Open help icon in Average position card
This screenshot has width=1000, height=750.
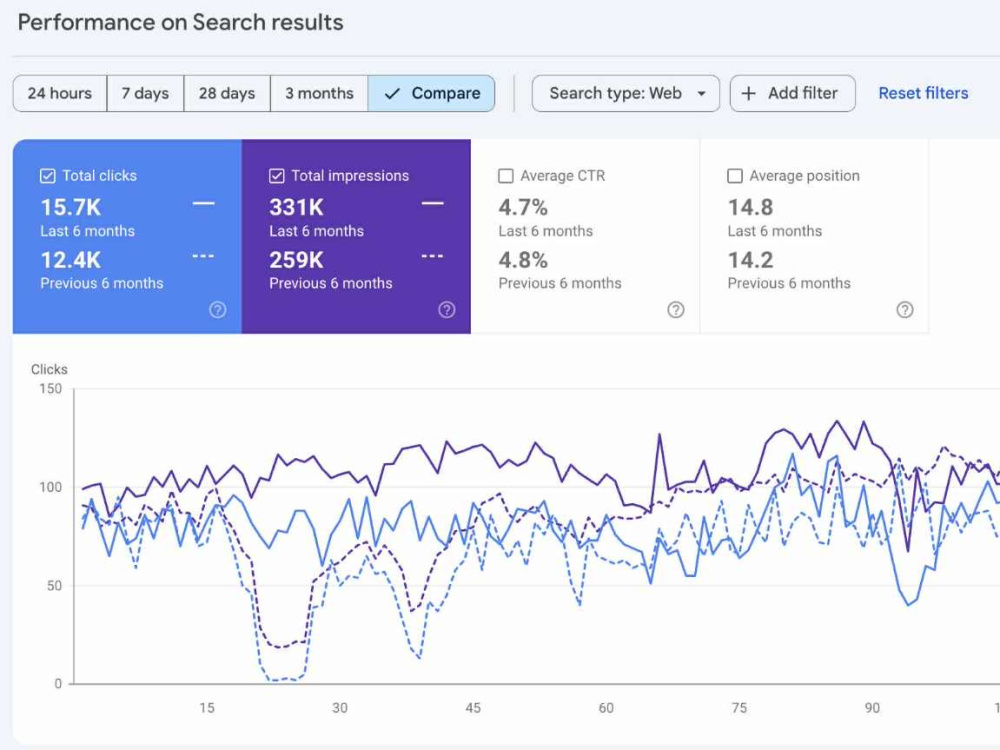coord(904,310)
